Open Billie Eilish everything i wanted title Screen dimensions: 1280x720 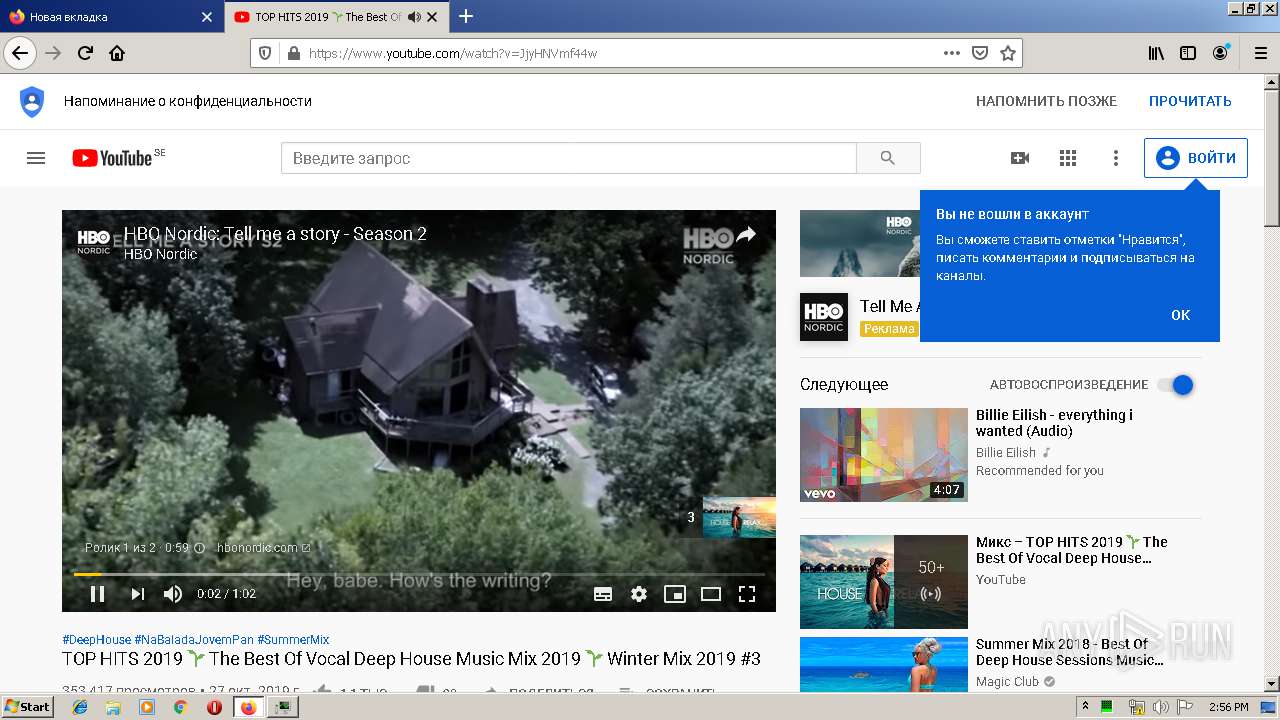[x=1054, y=423]
